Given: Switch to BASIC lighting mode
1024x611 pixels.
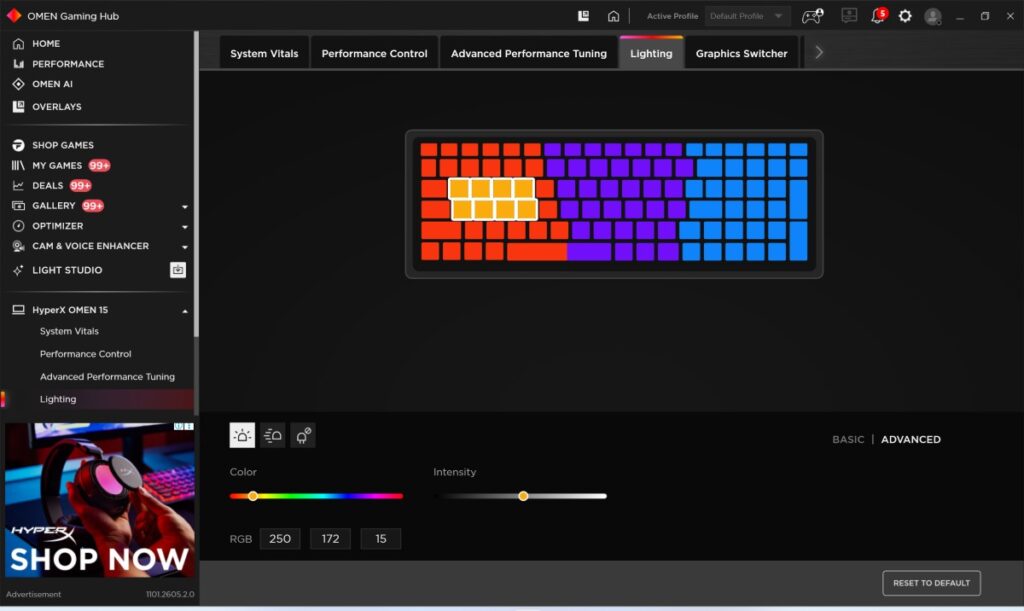Looking at the screenshot, I should [848, 440].
